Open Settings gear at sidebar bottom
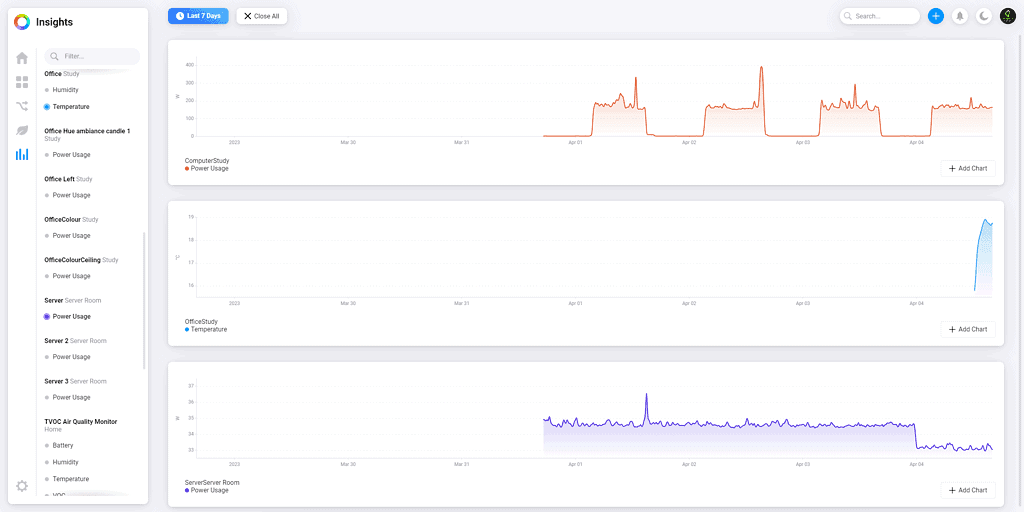 click(22, 486)
